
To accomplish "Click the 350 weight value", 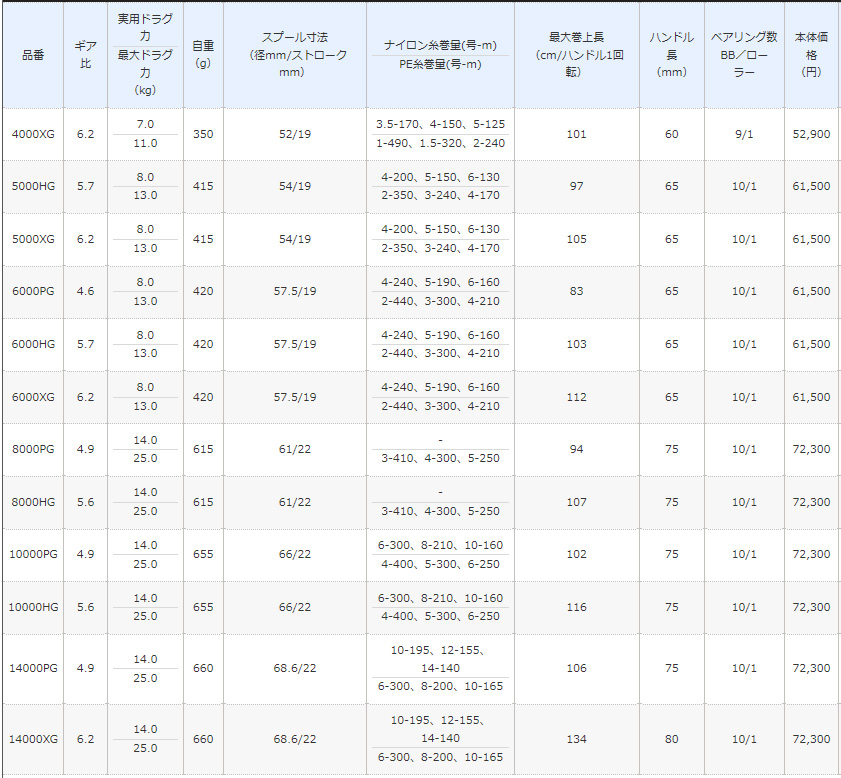I will [x=203, y=134].
